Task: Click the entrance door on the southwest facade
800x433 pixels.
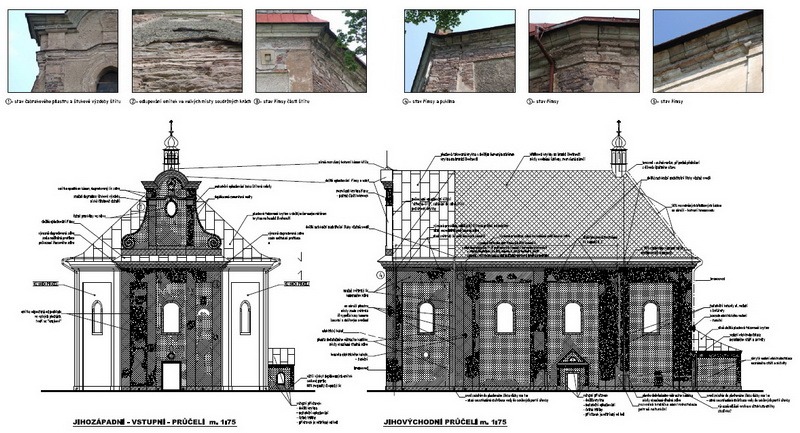Action: [x=171, y=377]
